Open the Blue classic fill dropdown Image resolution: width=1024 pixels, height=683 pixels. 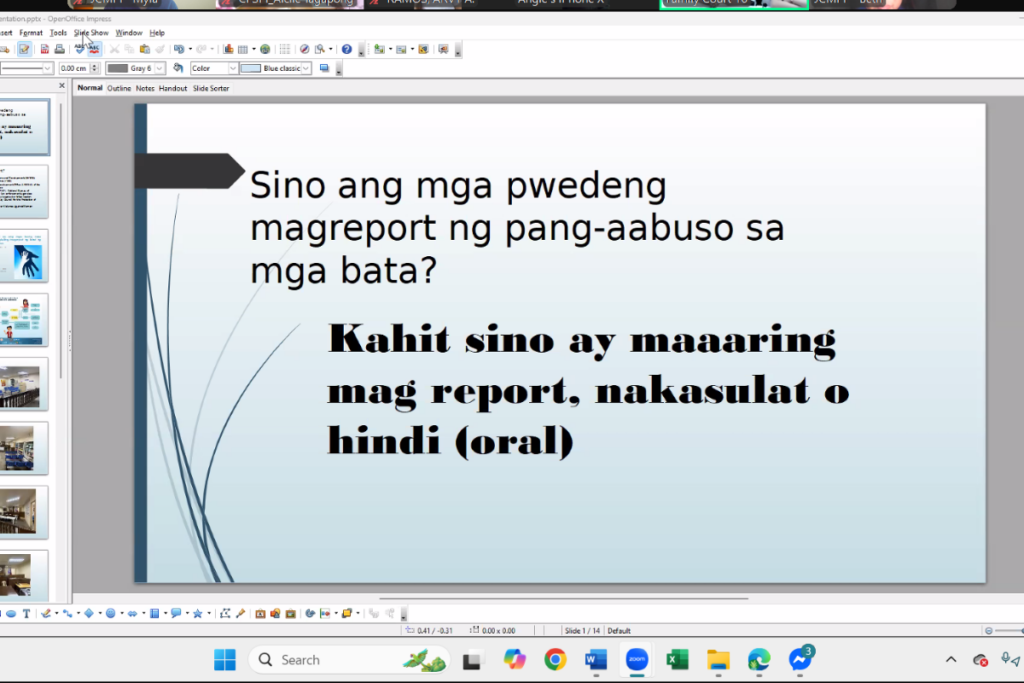[306, 68]
